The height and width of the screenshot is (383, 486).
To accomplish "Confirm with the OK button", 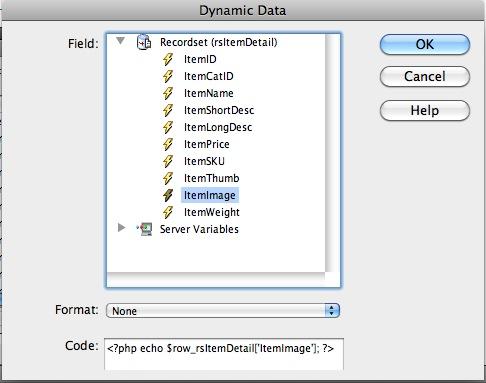I will tap(425, 44).
